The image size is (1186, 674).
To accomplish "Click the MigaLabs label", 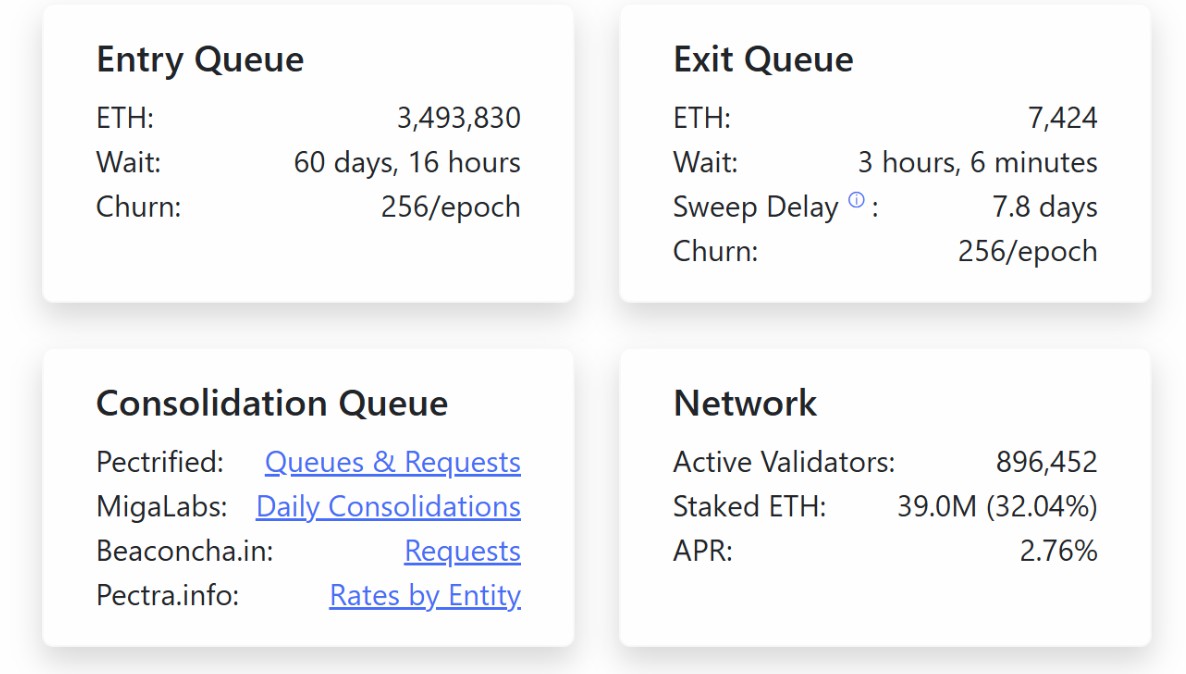I will tap(161, 506).
